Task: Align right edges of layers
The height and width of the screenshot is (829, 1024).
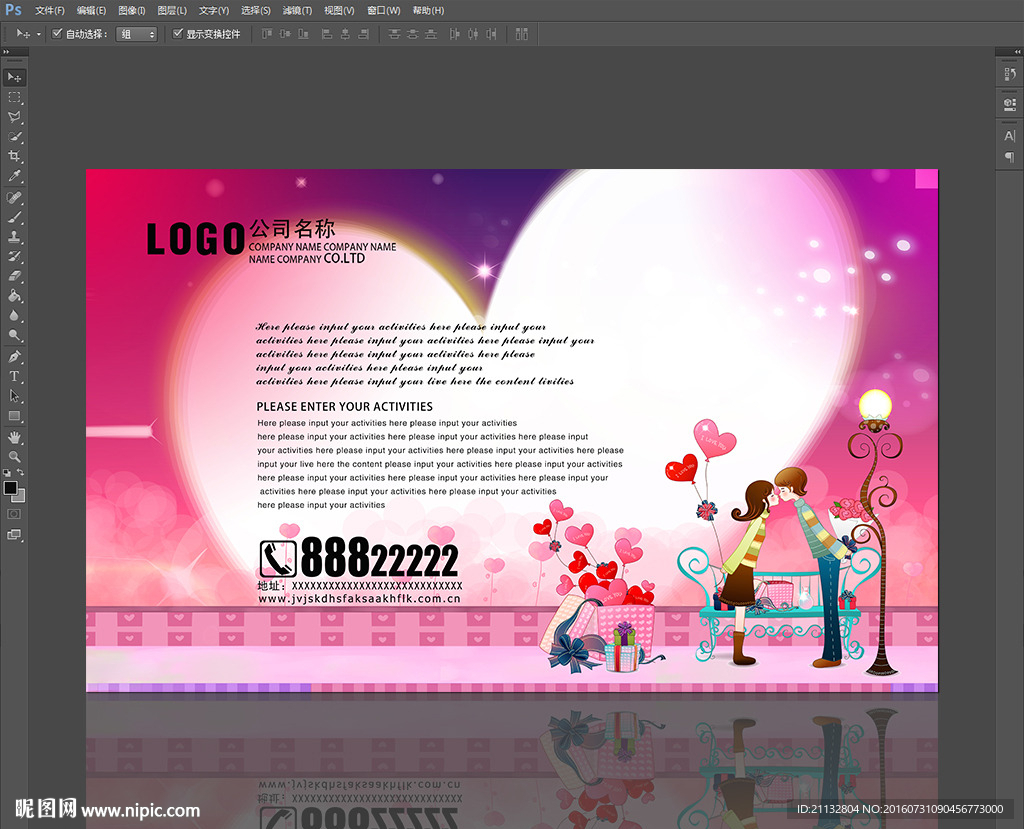Action: (364, 33)
